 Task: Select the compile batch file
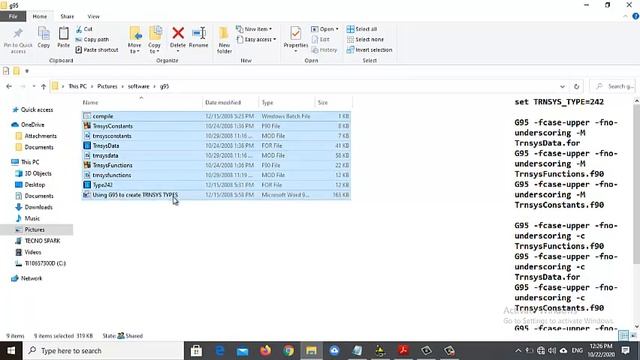216,116
